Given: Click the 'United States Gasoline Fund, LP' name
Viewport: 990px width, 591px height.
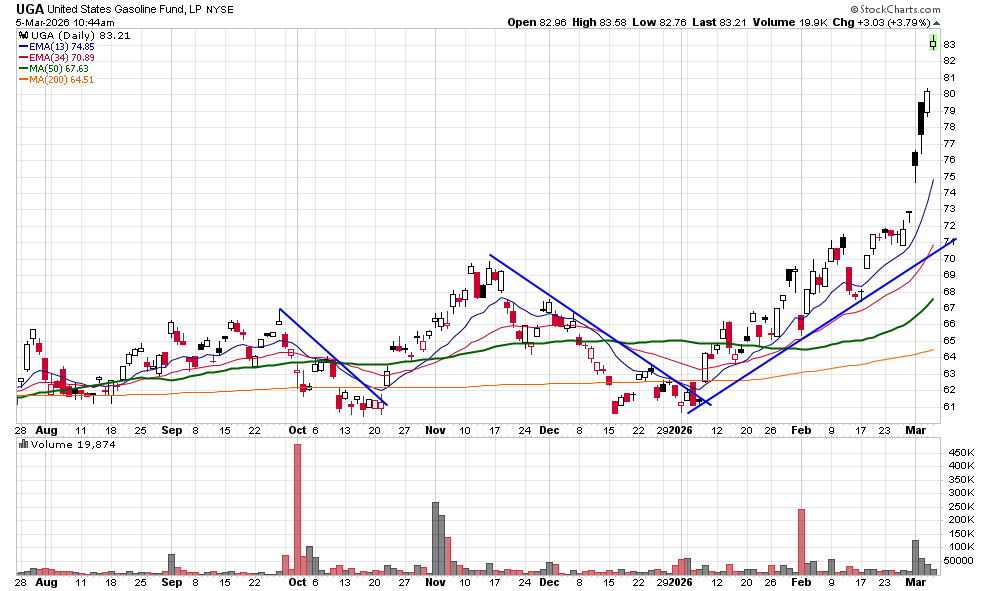Looking at the screenshot, I should [124, 9].
